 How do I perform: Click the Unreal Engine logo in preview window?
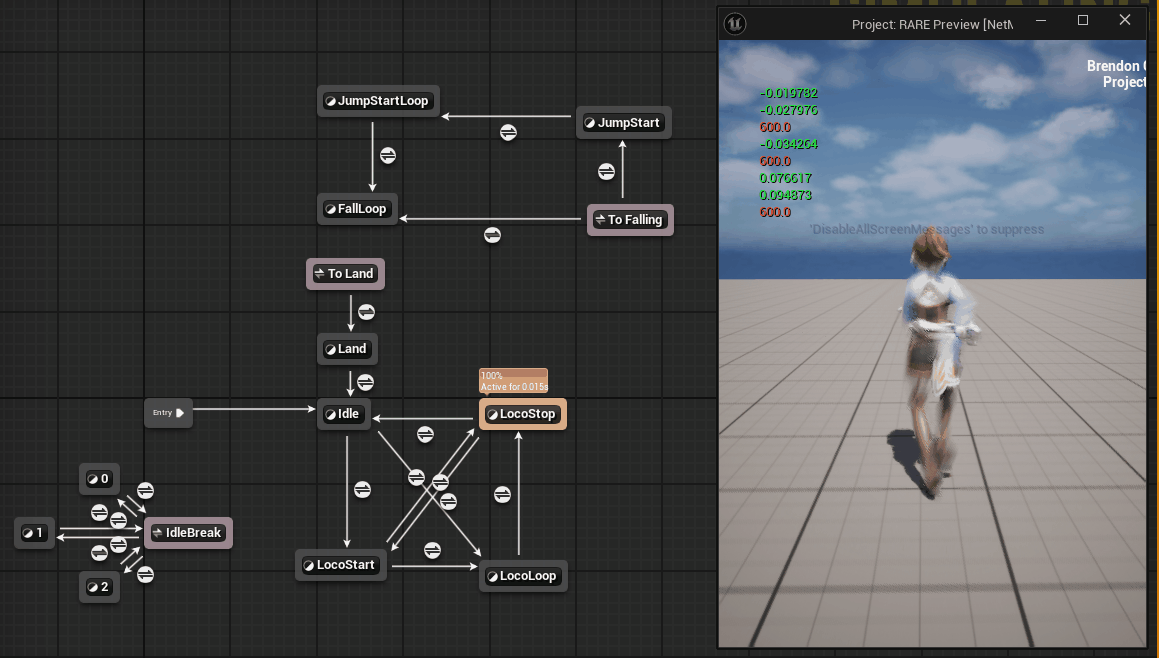[x=735, y=22]
